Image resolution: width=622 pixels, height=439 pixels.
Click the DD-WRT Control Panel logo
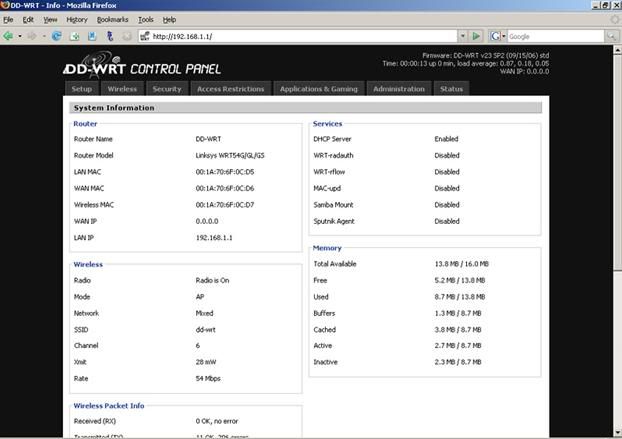point(142,68)
